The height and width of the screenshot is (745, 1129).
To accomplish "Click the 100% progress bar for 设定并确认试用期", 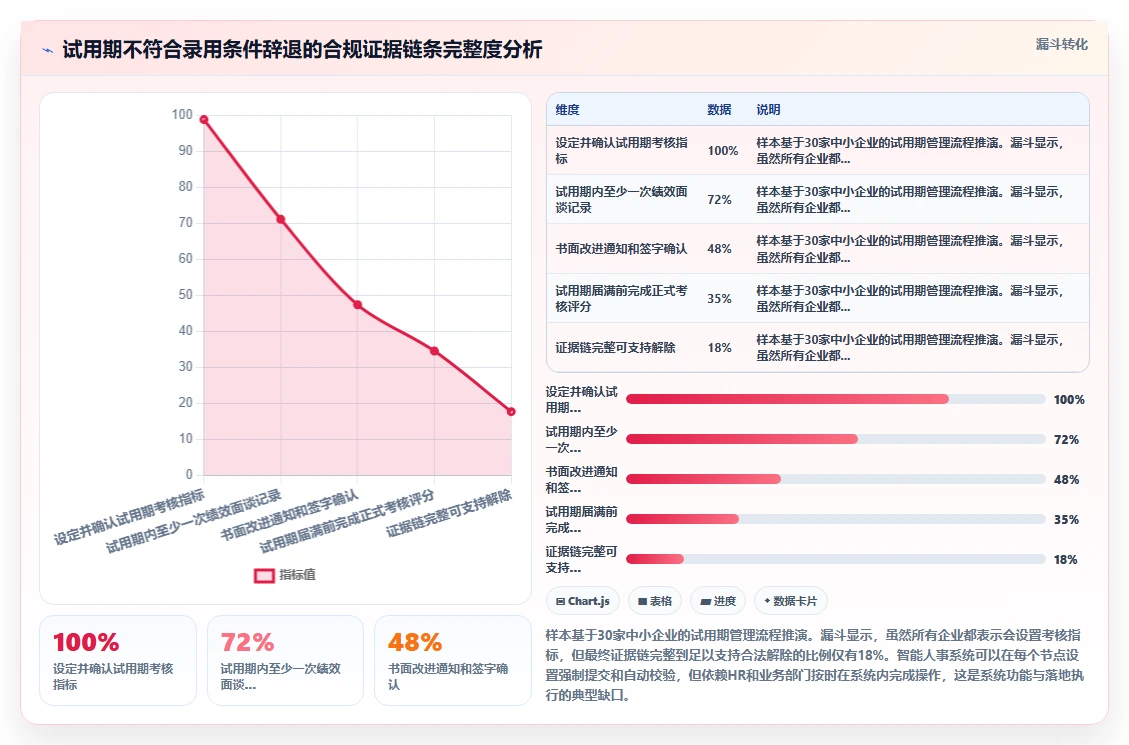I will 835,399.
